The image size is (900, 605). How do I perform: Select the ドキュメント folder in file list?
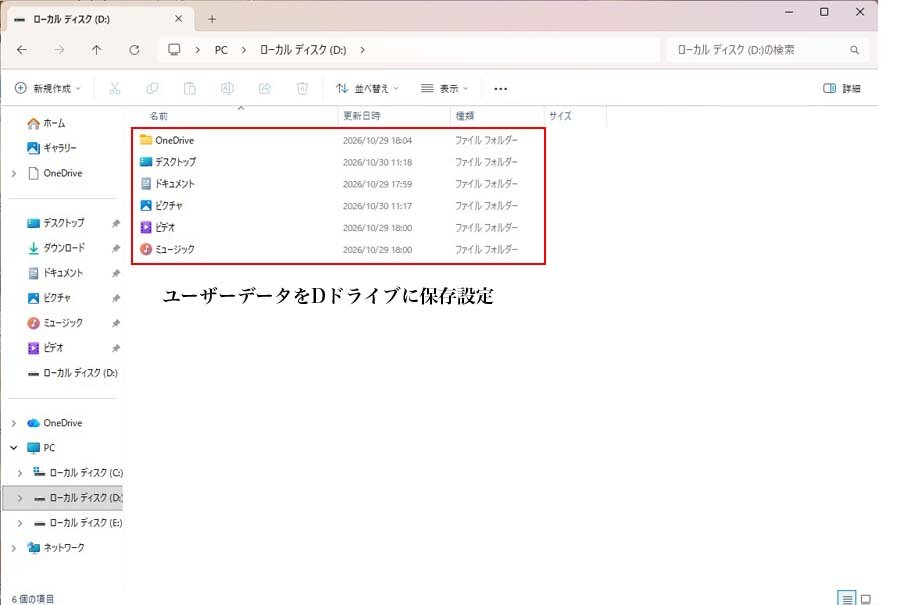pyautogui.click(x=338, y=184)
